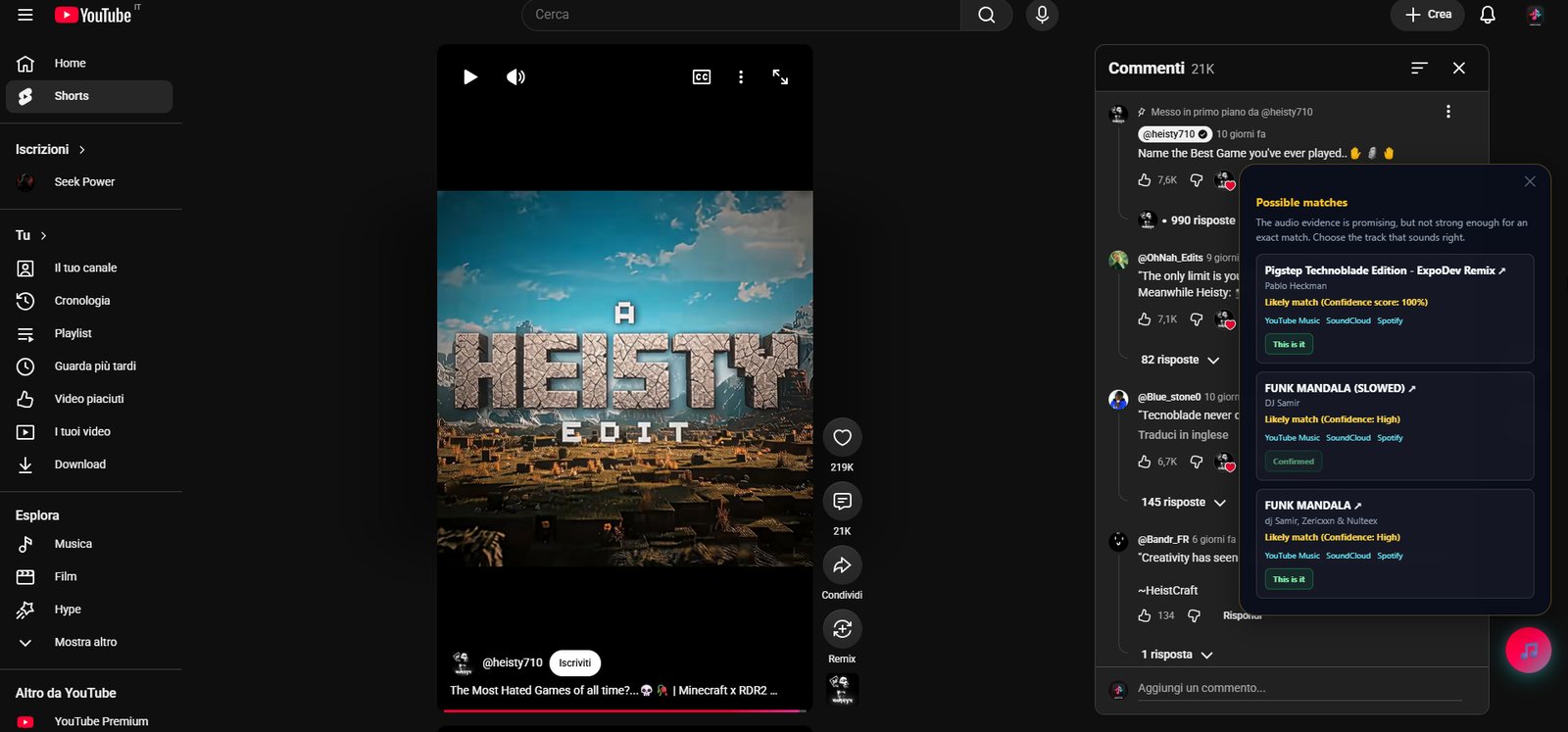Click the YouTube logo
This screenshot has width=1568, height=732.
tap(93, 15)
